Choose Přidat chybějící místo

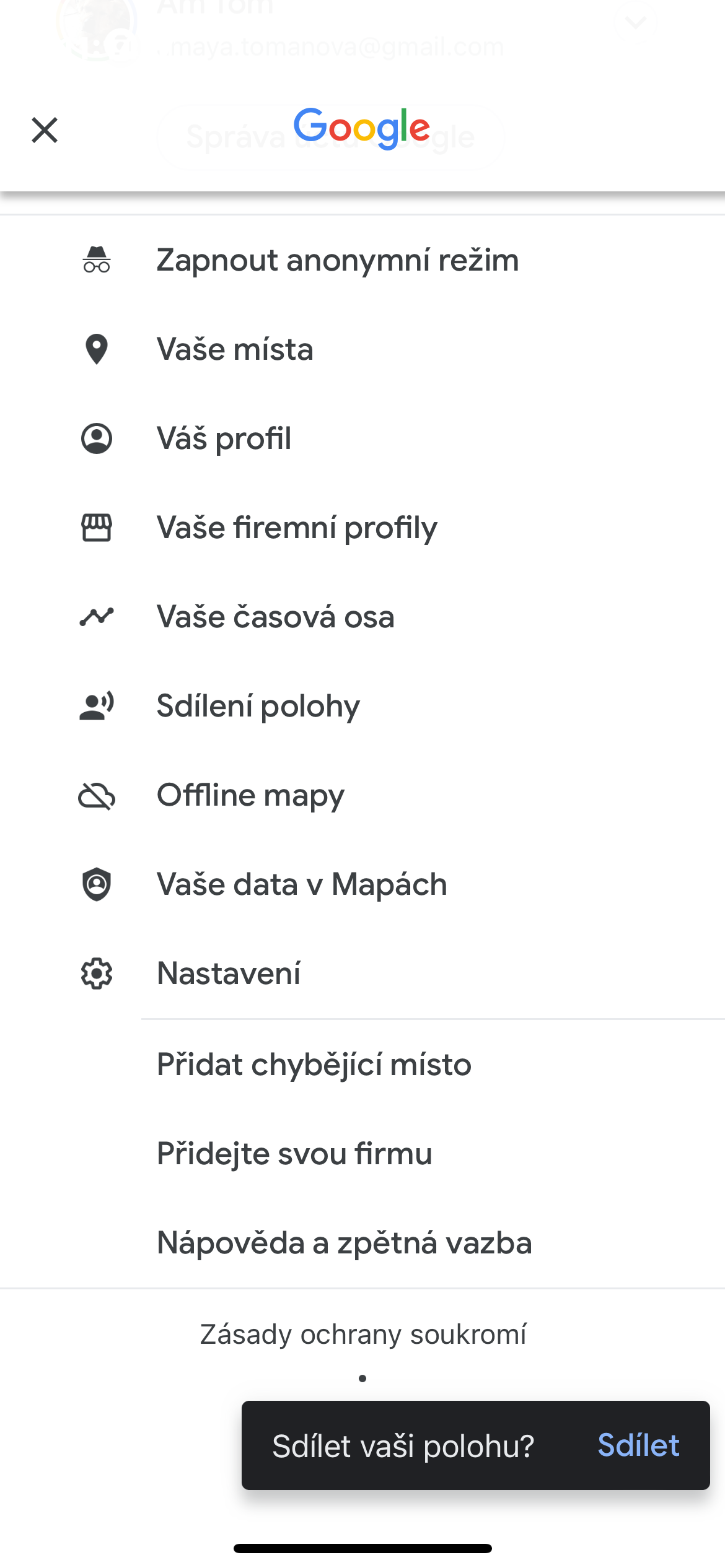[314, 1065]
